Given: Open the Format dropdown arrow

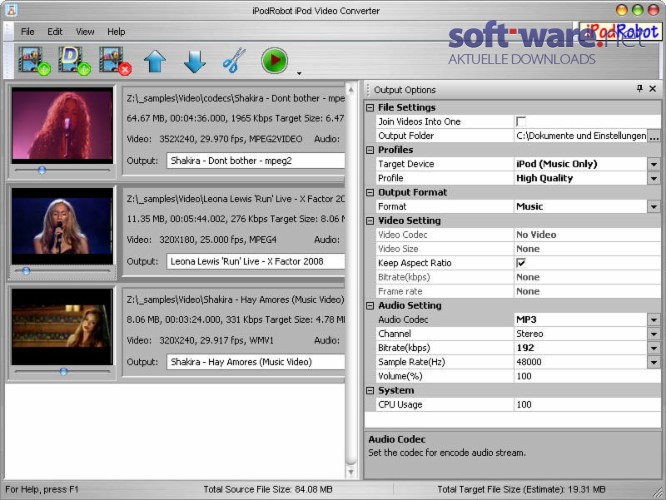Looking at the screenshot, I should coord(654,206).
